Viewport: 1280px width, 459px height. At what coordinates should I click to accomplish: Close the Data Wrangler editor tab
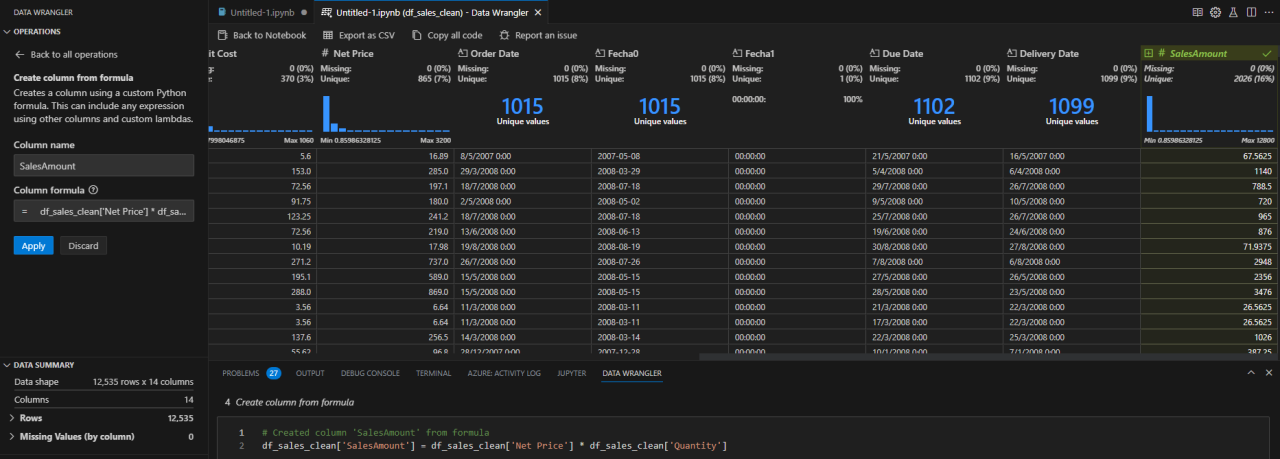coord(538,12)
